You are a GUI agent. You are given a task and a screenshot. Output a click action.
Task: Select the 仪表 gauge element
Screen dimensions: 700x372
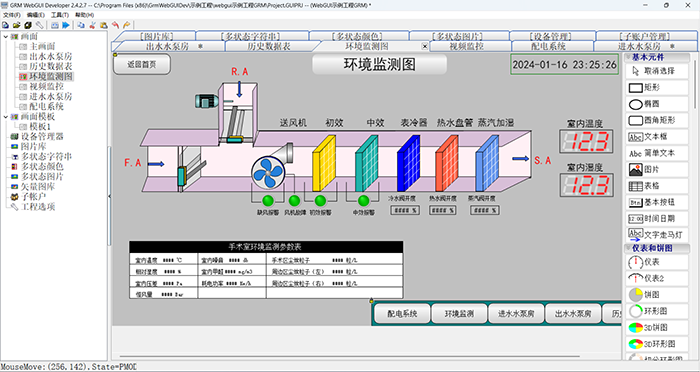657,262
